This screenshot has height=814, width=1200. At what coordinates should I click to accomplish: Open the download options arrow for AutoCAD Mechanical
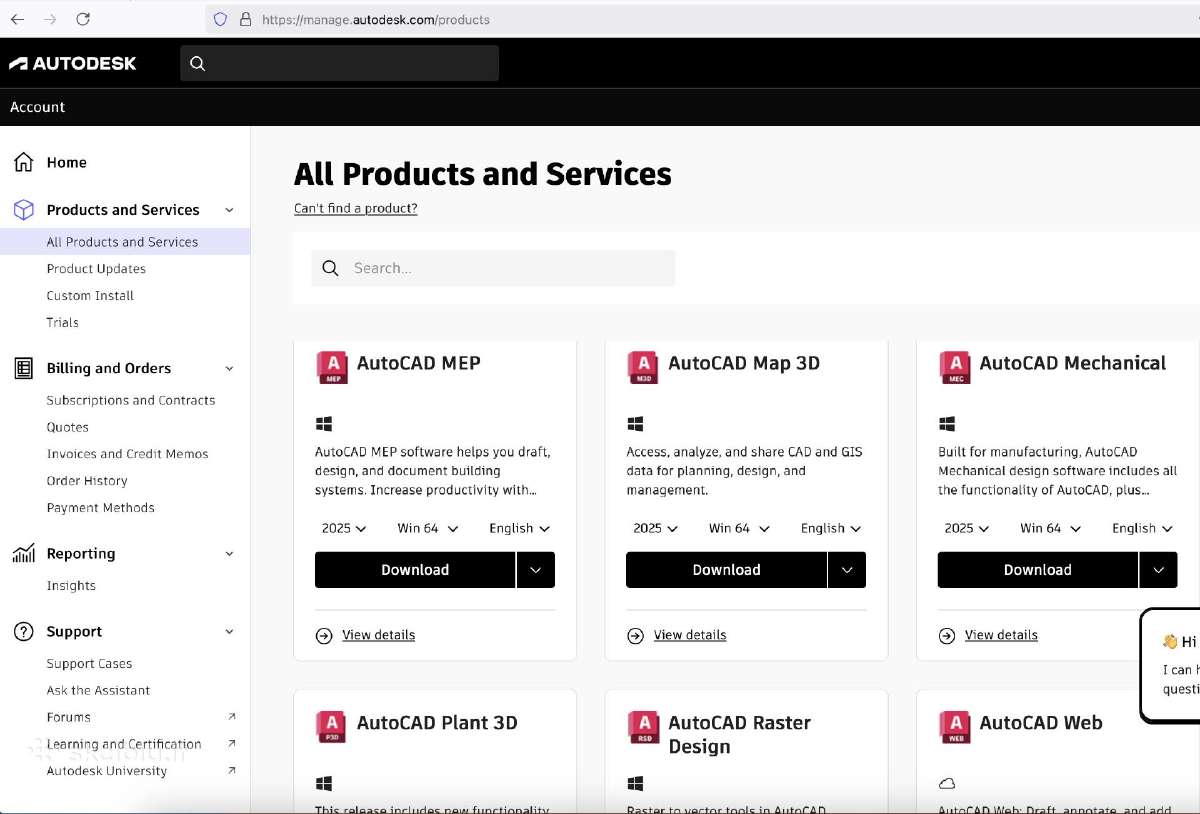(1158, 570)
